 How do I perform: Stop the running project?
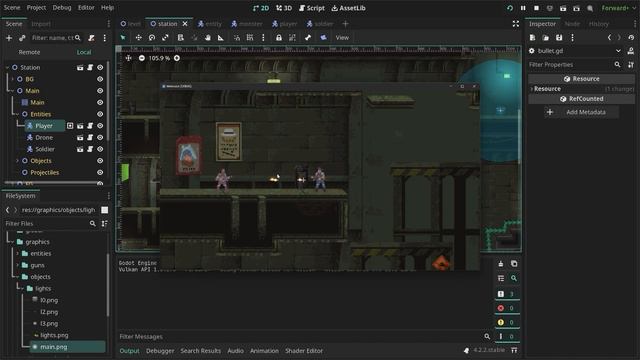[536, 8]
